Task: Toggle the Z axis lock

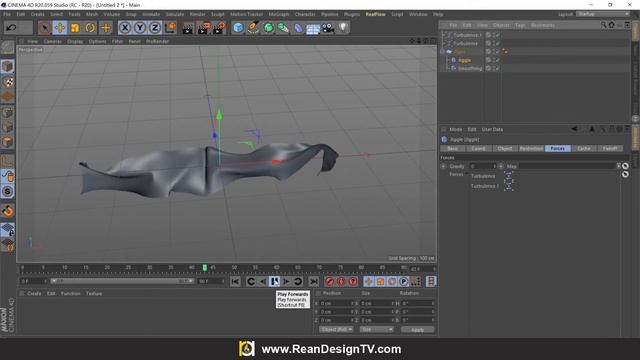Action: pos(154,28)
